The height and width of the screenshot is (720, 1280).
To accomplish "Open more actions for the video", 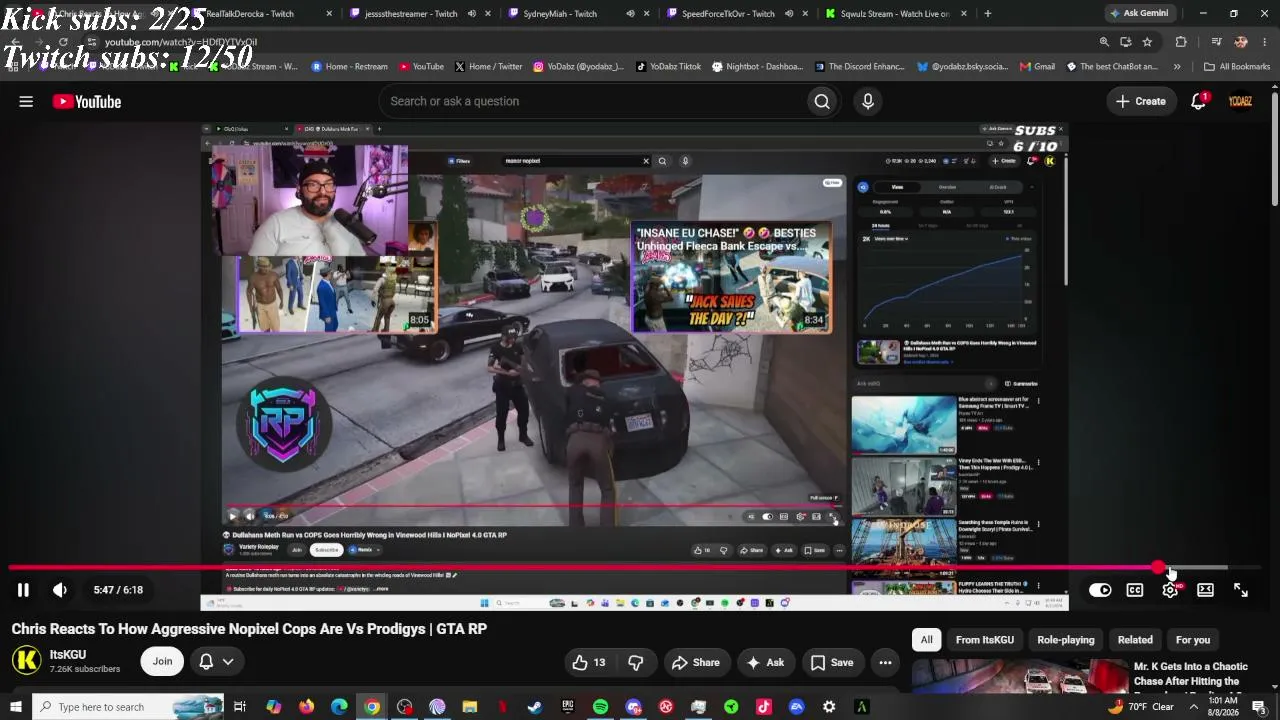I will (885, 662).
